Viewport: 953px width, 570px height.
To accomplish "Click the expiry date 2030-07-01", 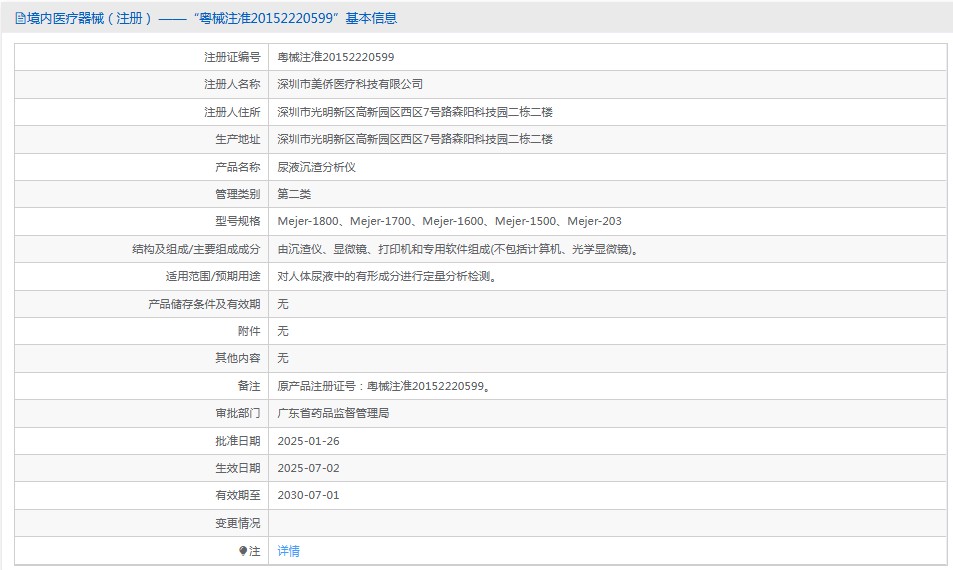I will coord(308,495).
